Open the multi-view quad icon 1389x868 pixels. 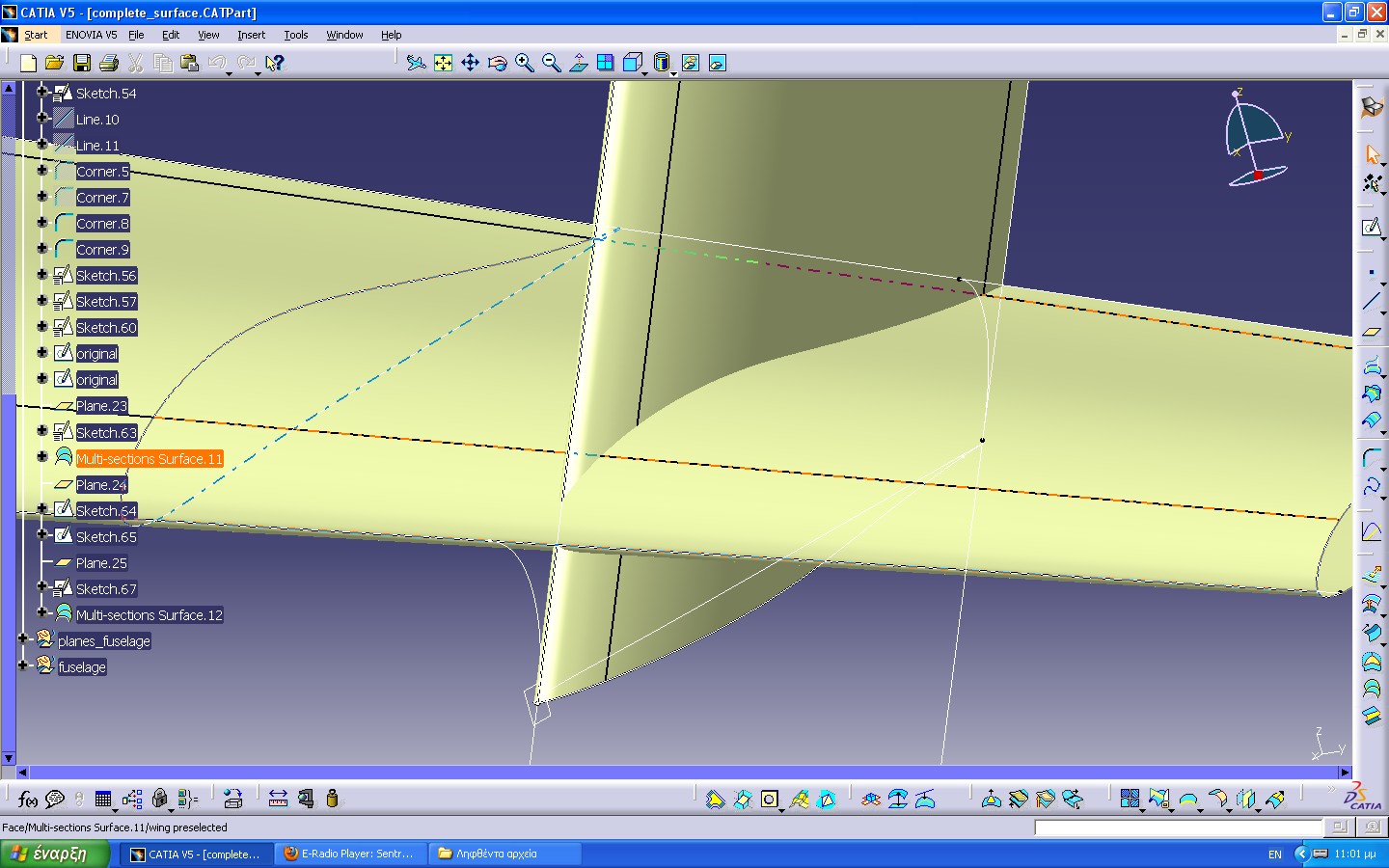pyautogui.click(x=605, y=63)
